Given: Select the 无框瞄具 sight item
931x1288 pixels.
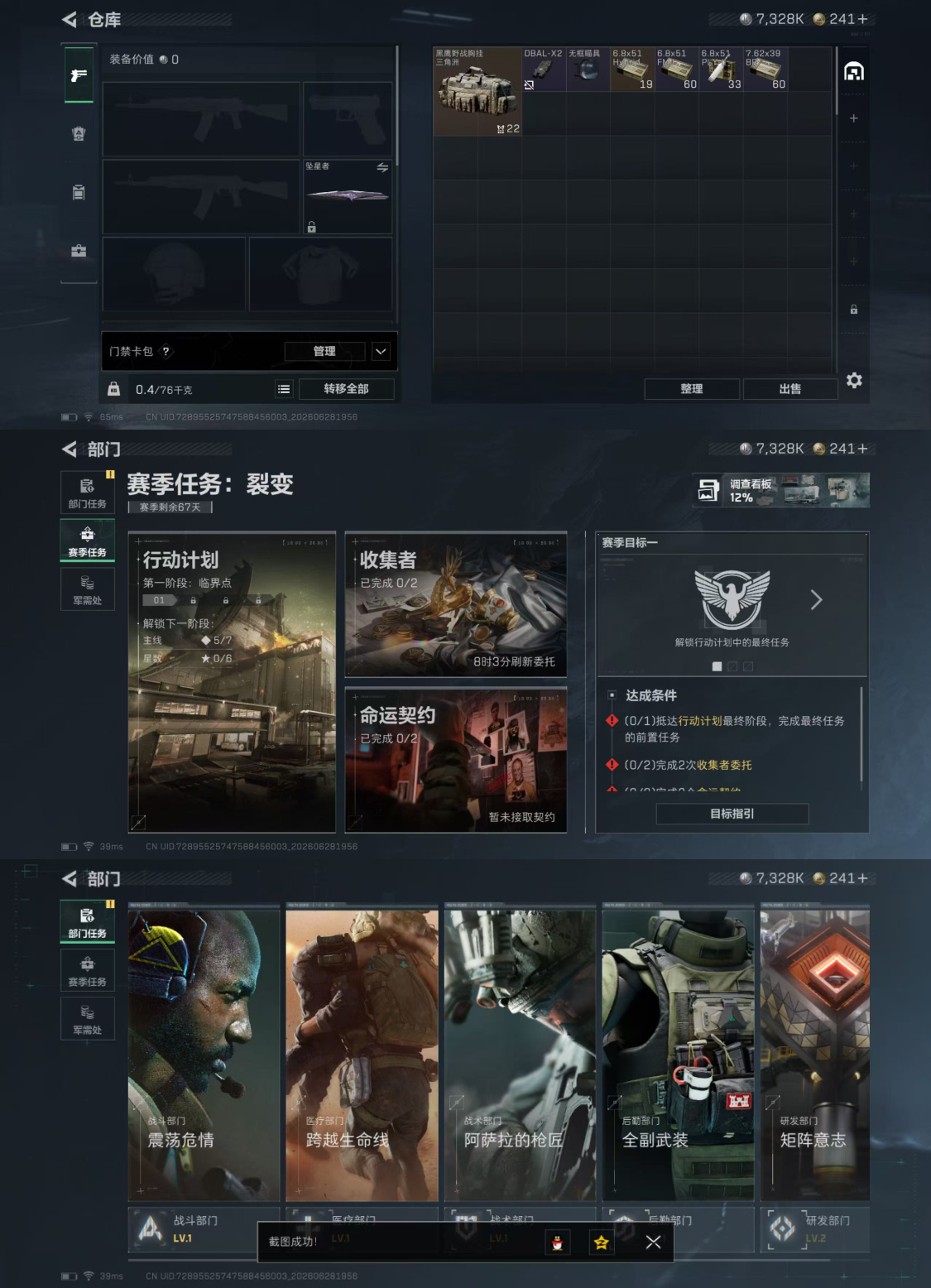Looking at the screenshot, I should 588,69.
